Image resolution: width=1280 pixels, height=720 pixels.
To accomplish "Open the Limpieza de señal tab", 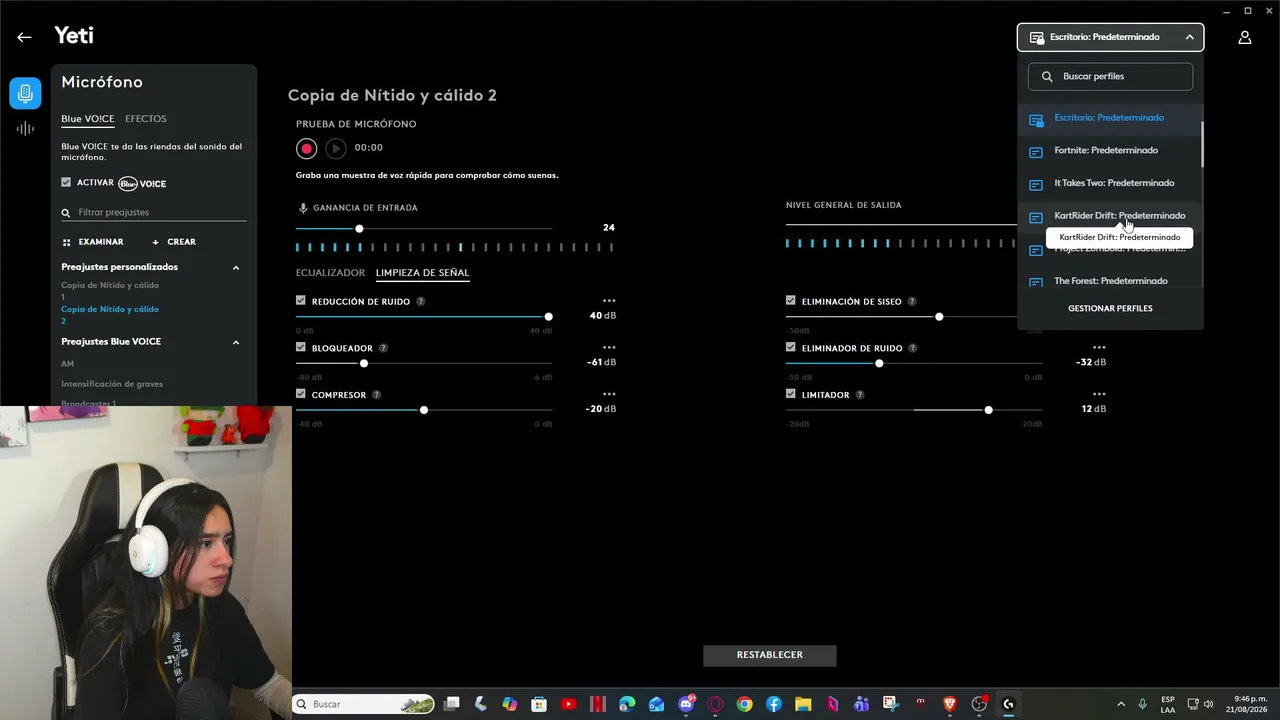I will coord(422,273).
